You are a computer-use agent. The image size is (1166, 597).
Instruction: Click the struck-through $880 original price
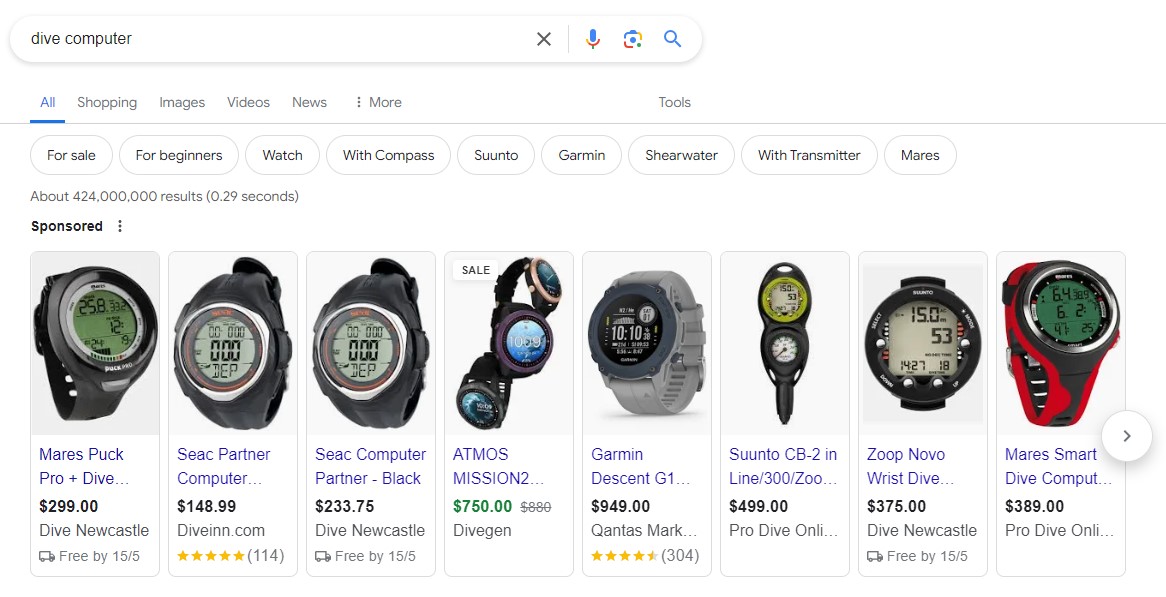pos(535,507)
